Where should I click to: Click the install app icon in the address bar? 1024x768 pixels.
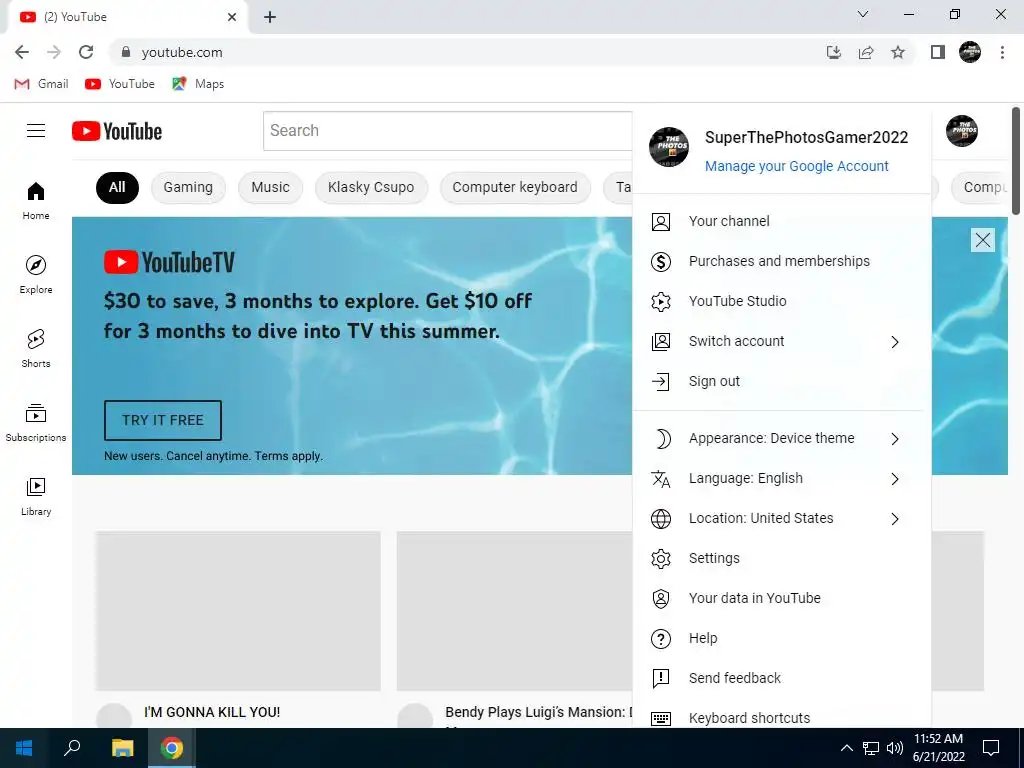tap(834, 52)
